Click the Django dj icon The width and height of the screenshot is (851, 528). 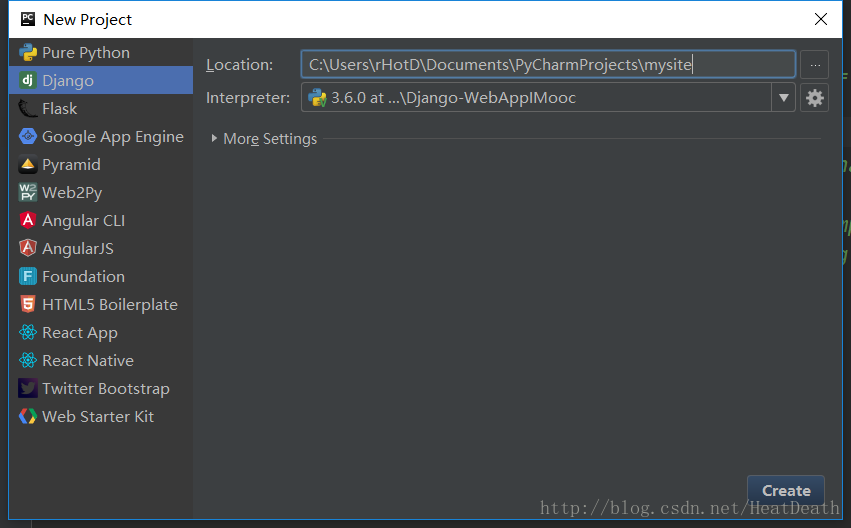point(28,80)
